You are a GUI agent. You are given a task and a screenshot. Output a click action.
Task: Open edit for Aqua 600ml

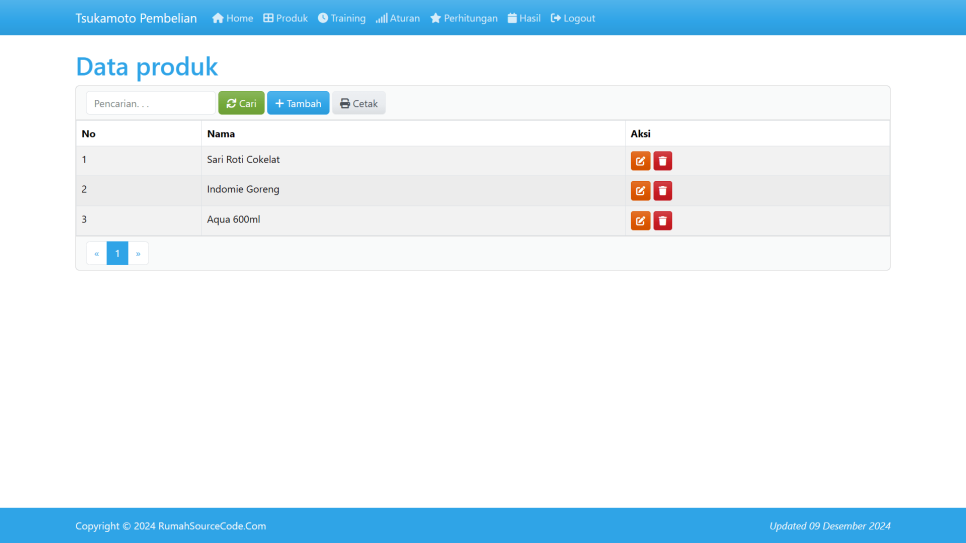coord(640,221)
